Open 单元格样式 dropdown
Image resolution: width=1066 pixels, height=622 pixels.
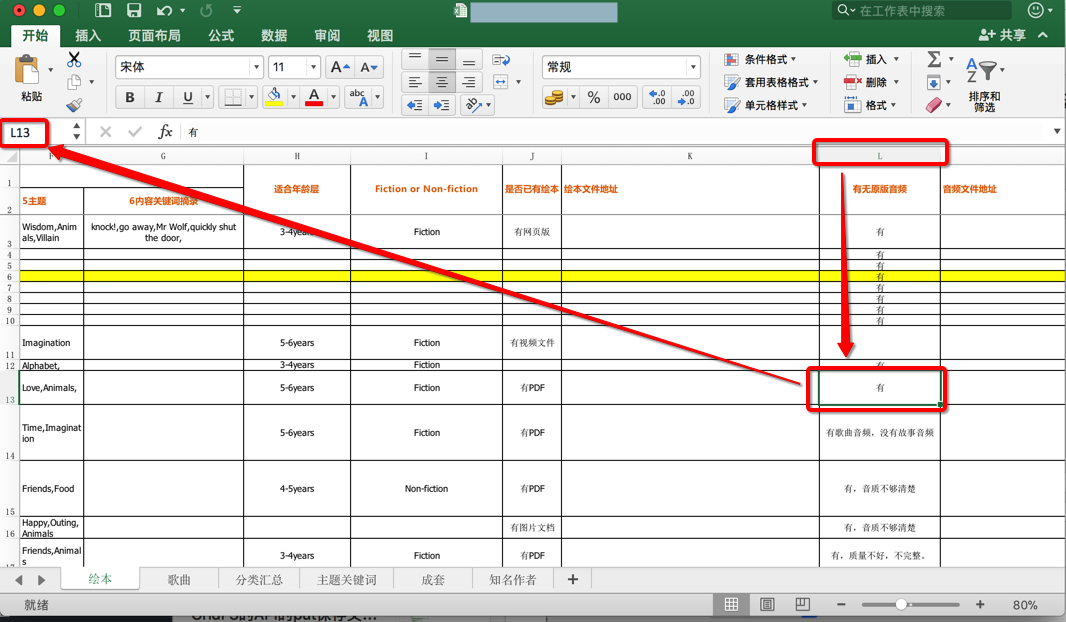766,105
